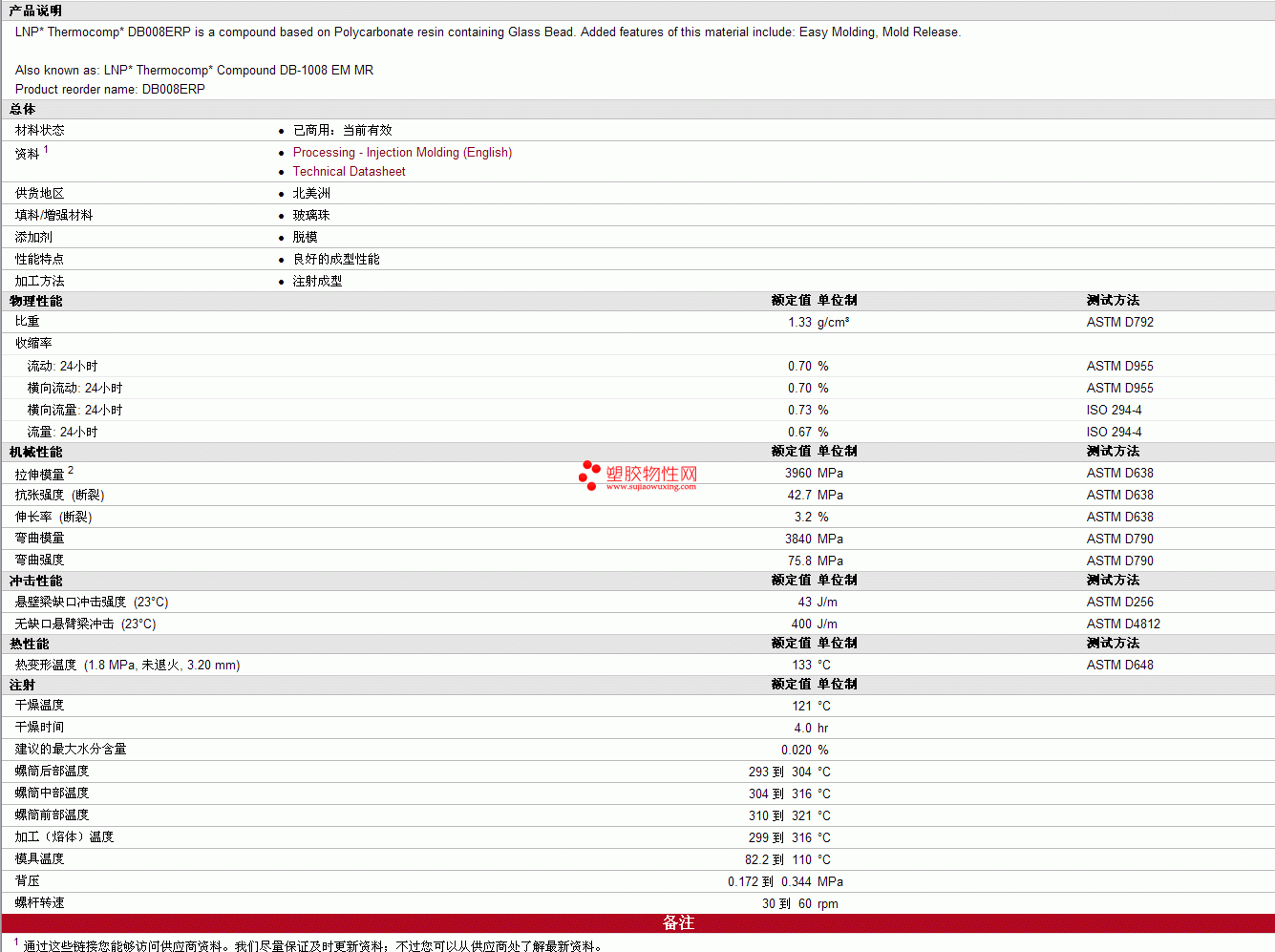Screen dimensions: 1275x952
Task: Click the 比重 row label
Action: pyautogui.click(x=28, y=323)
